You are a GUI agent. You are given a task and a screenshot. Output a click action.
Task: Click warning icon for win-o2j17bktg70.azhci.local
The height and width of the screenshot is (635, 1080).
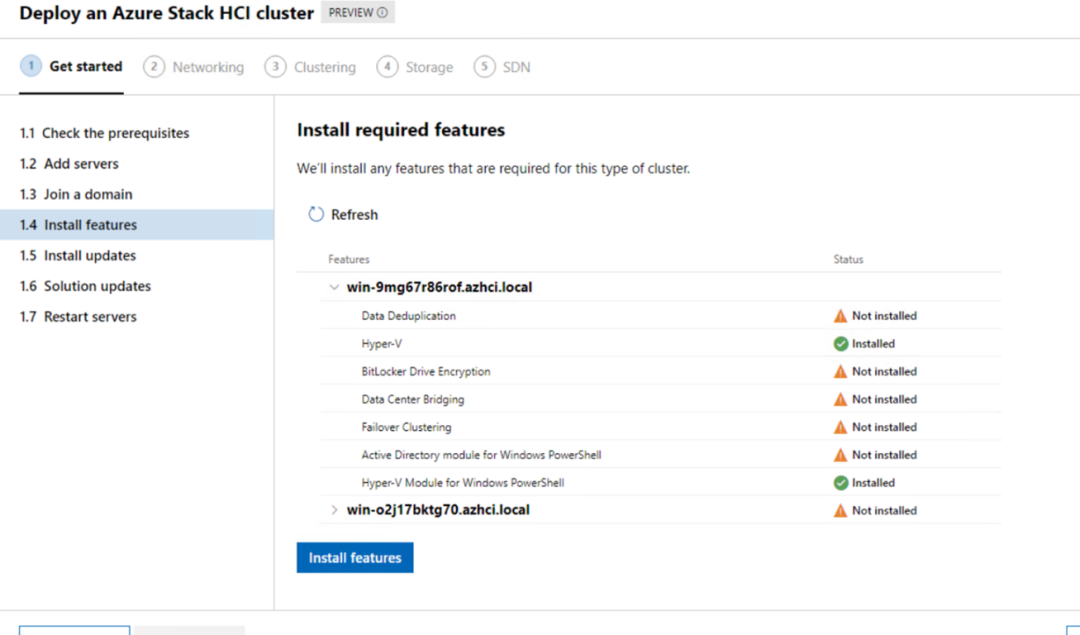coord(840,511)
